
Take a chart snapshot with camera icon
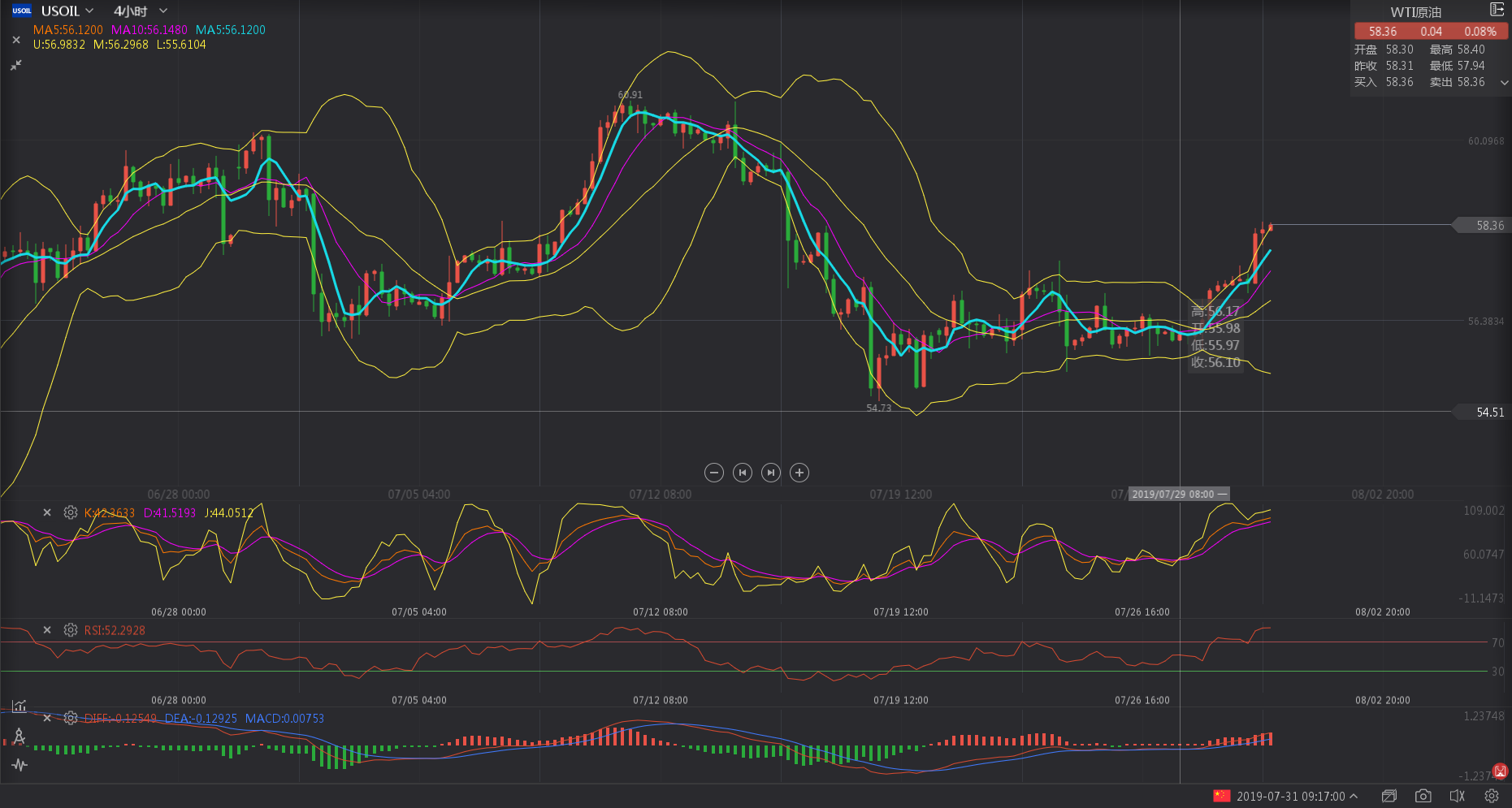(1423, 796)
